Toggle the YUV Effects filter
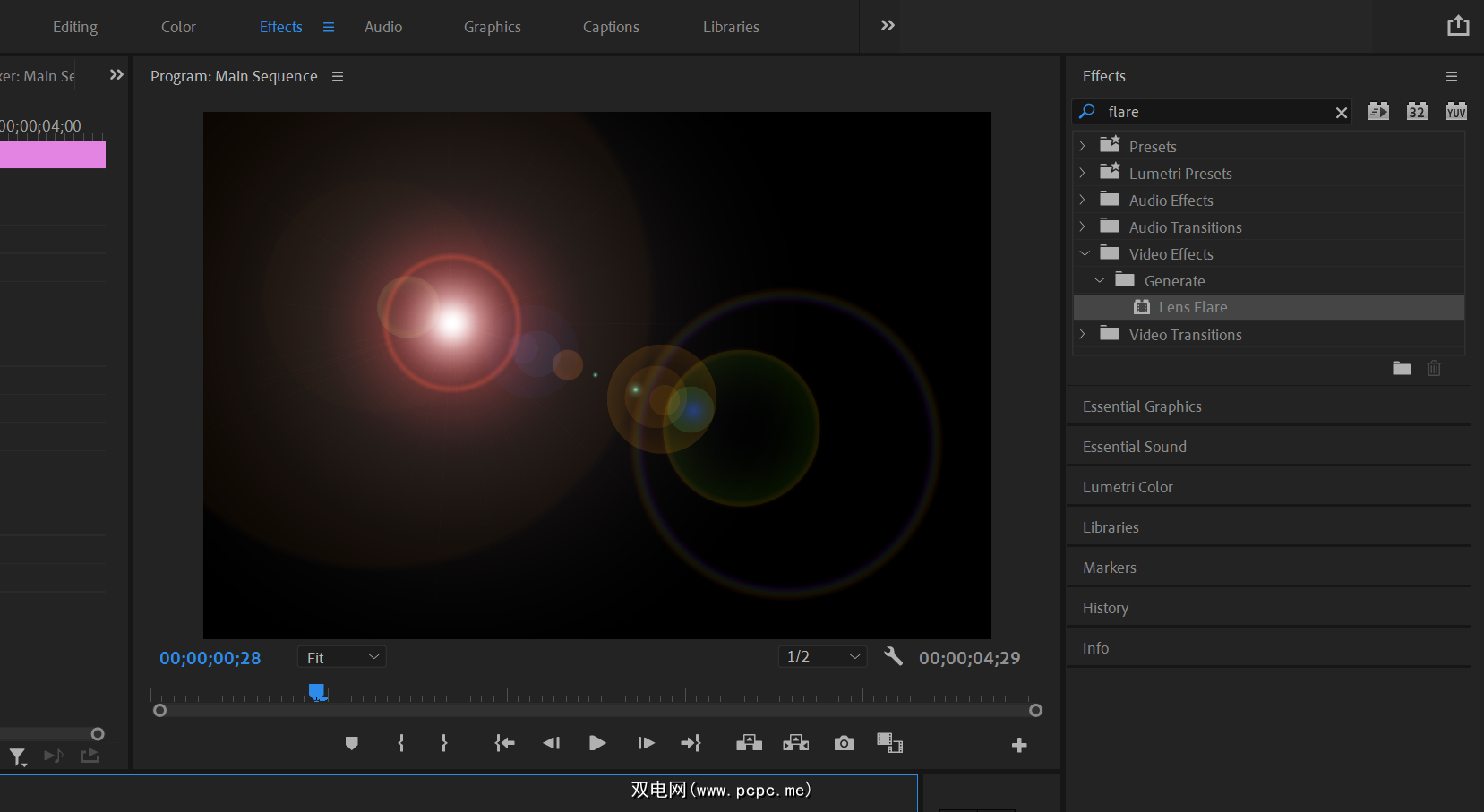1484x812 pixels. coord(1456,111)
